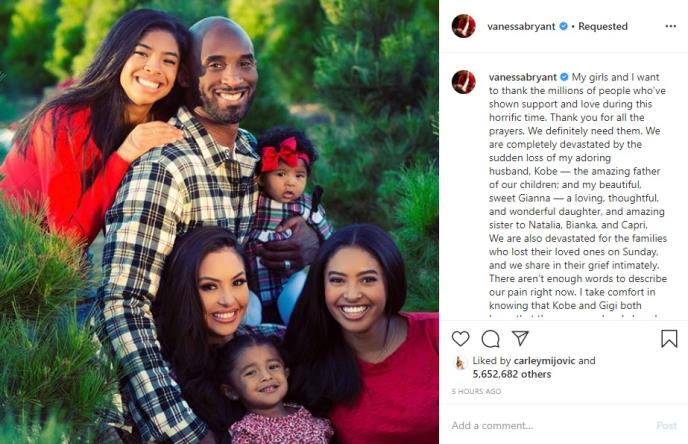View the 5,652,682 others likes list
688x444 pixels.
point(512,374)
